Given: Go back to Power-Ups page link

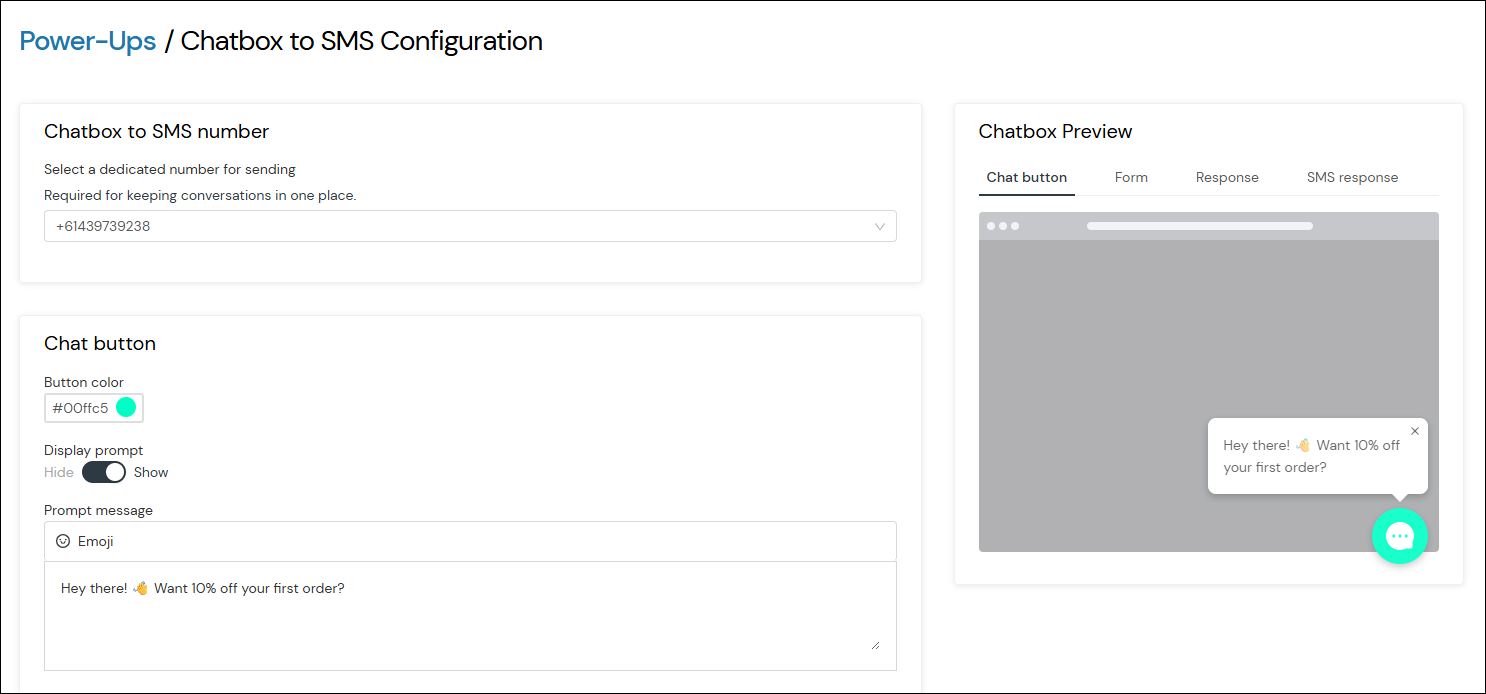Looking at the screenshot, I should pyautogui.click(x=88, y=41).
